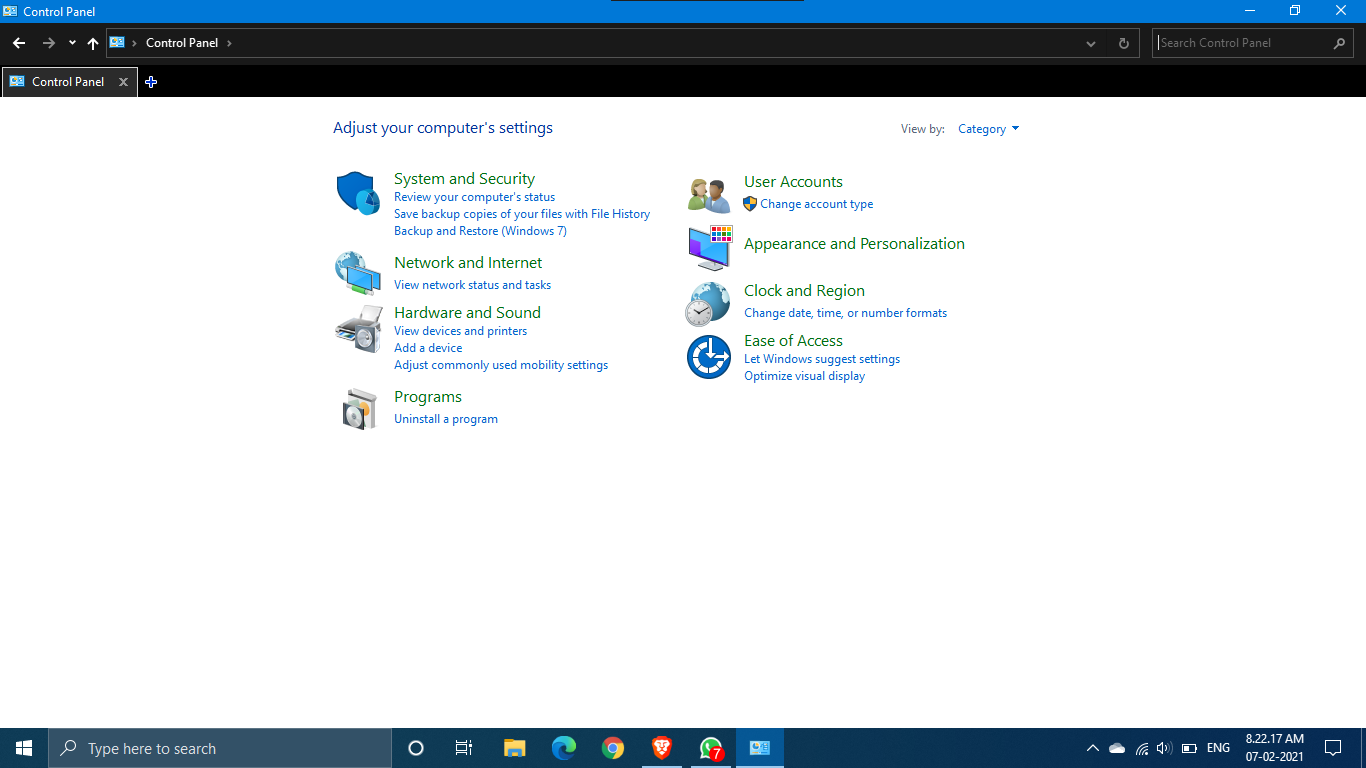
Task: Go back with the back arrow
Action: 19,43
